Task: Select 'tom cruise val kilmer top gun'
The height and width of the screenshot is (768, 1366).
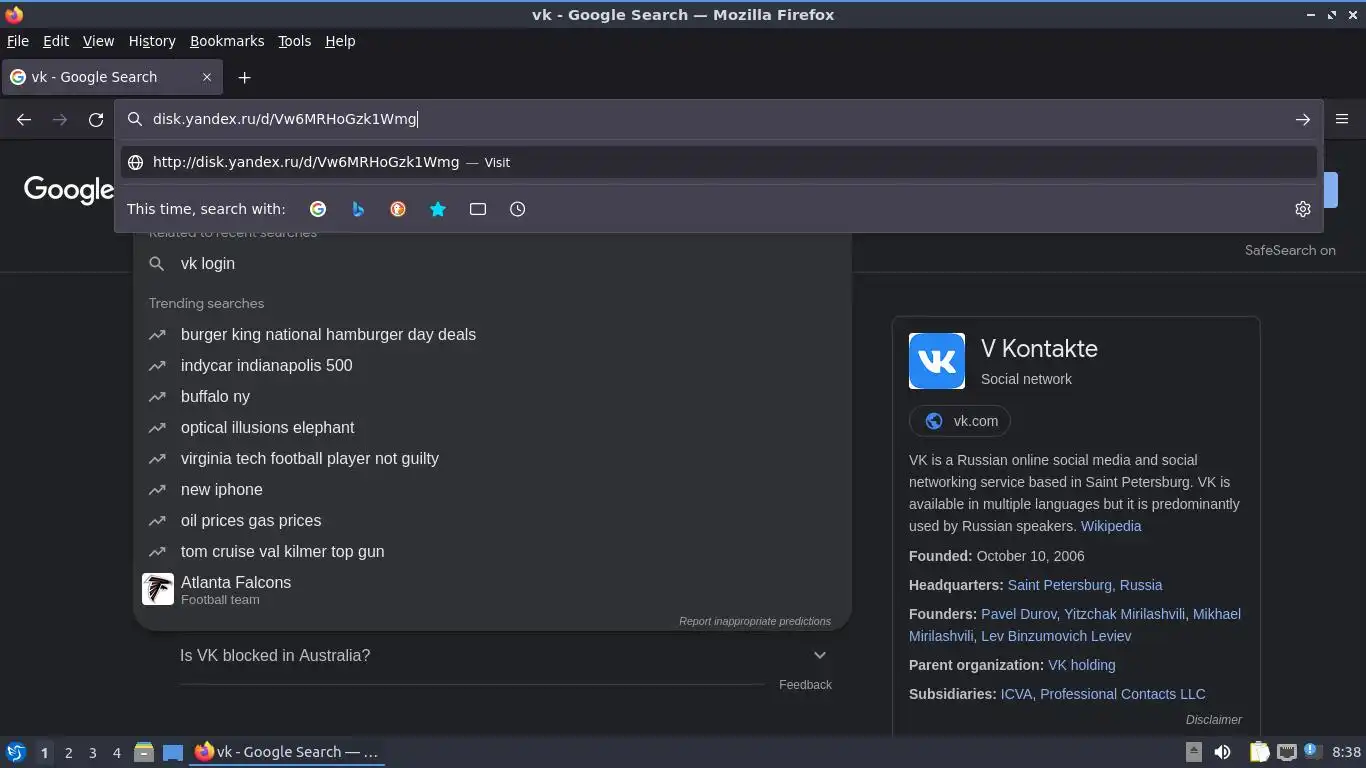Action: [x=492, y=551]
